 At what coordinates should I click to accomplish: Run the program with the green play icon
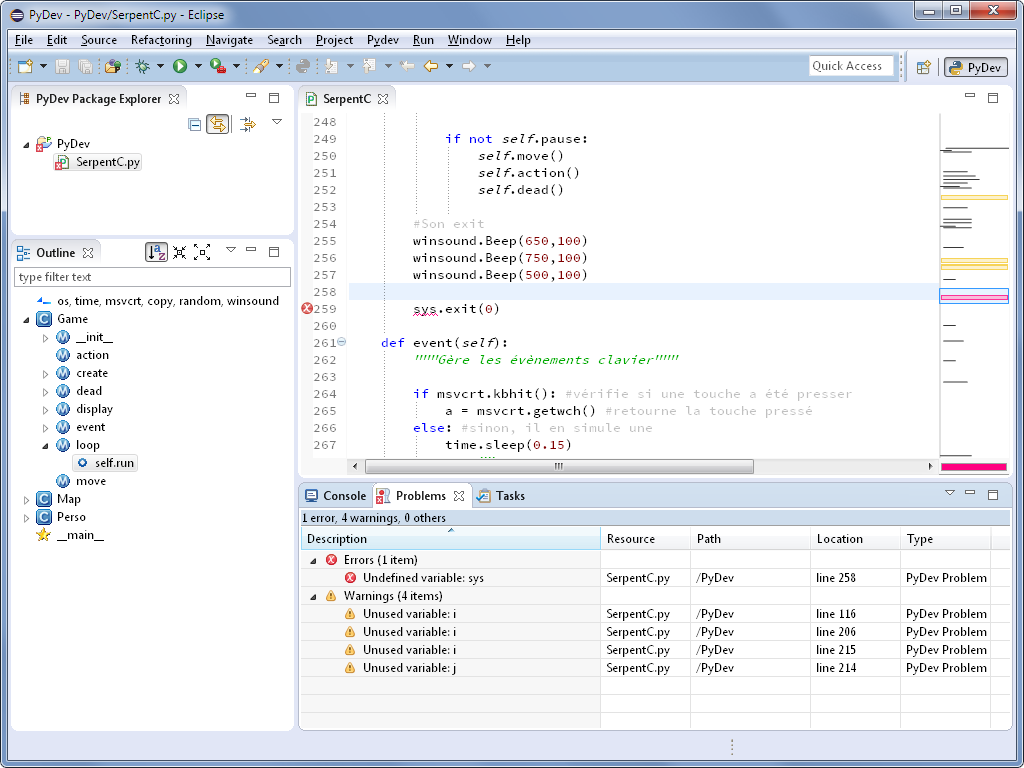point(180,66)
